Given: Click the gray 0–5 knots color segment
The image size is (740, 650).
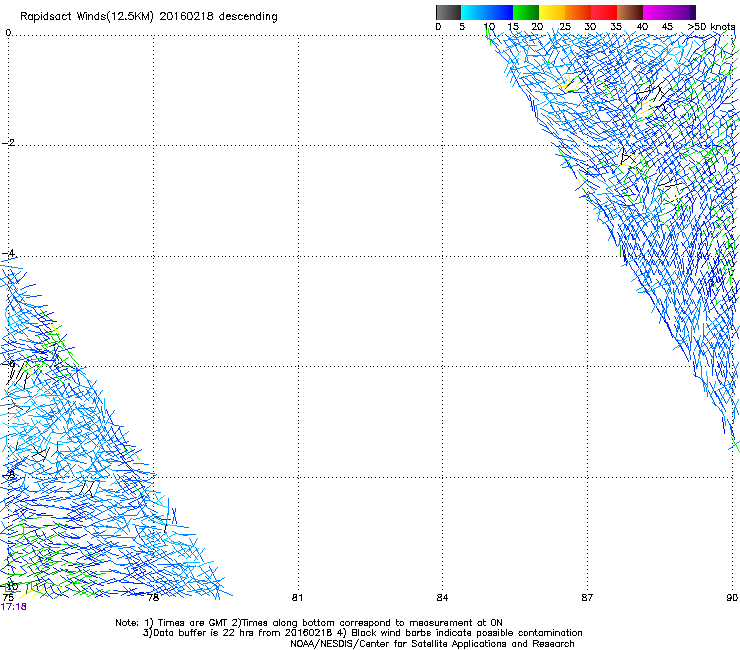Looking at the screenshot, I should pos(448,12).
